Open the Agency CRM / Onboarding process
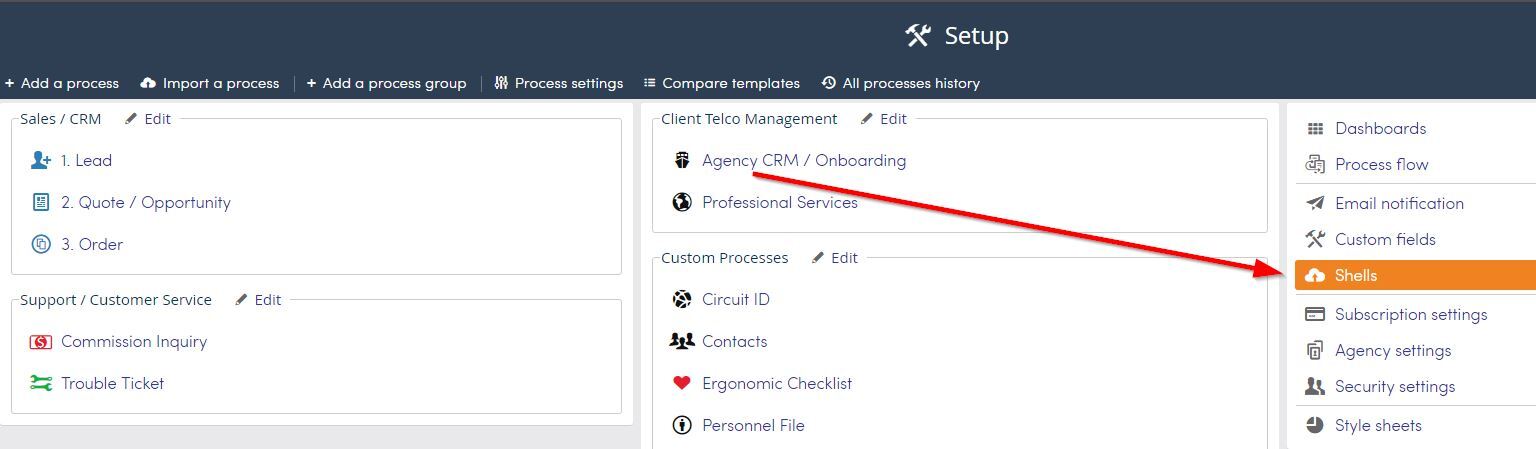 pos(804,160)
